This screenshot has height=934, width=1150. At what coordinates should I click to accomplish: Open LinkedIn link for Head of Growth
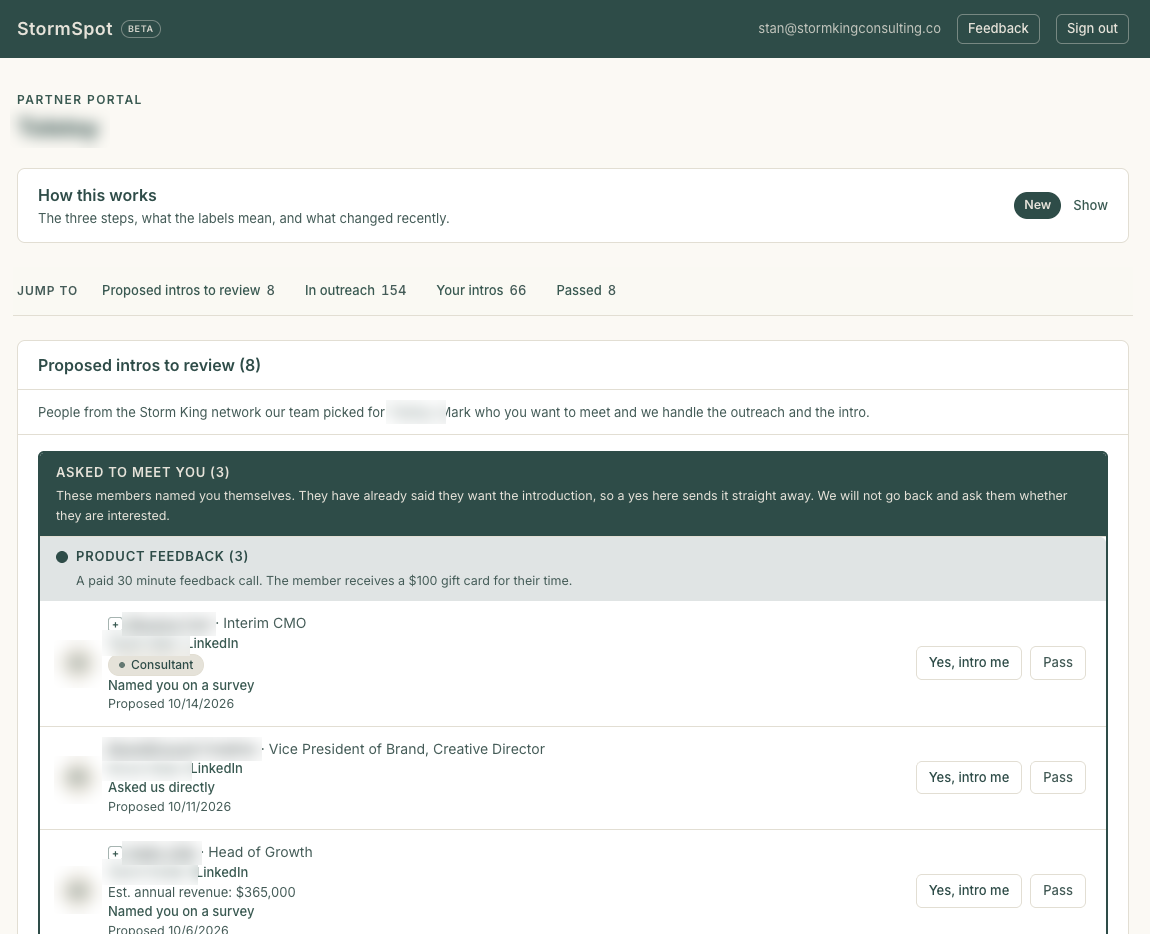[x=222, y=872]
